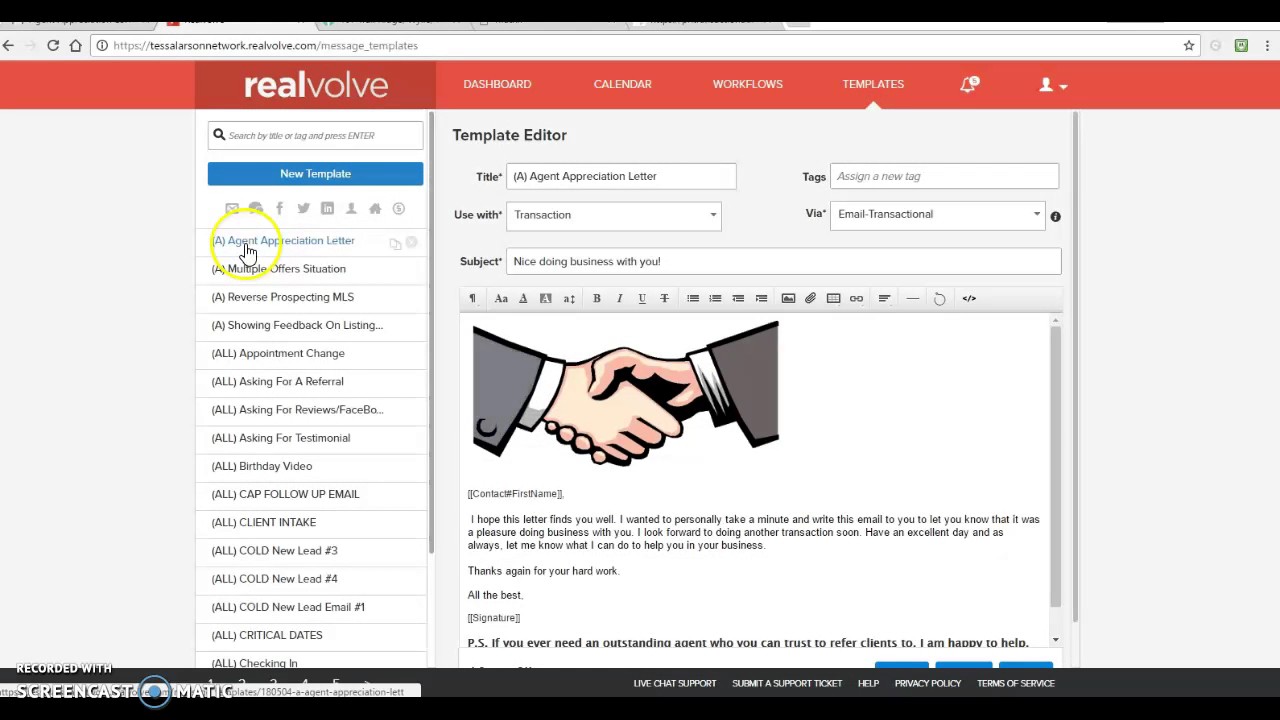Go to the Dashboard tab
The image size is (1280, 720).
(x=497, y=84)
